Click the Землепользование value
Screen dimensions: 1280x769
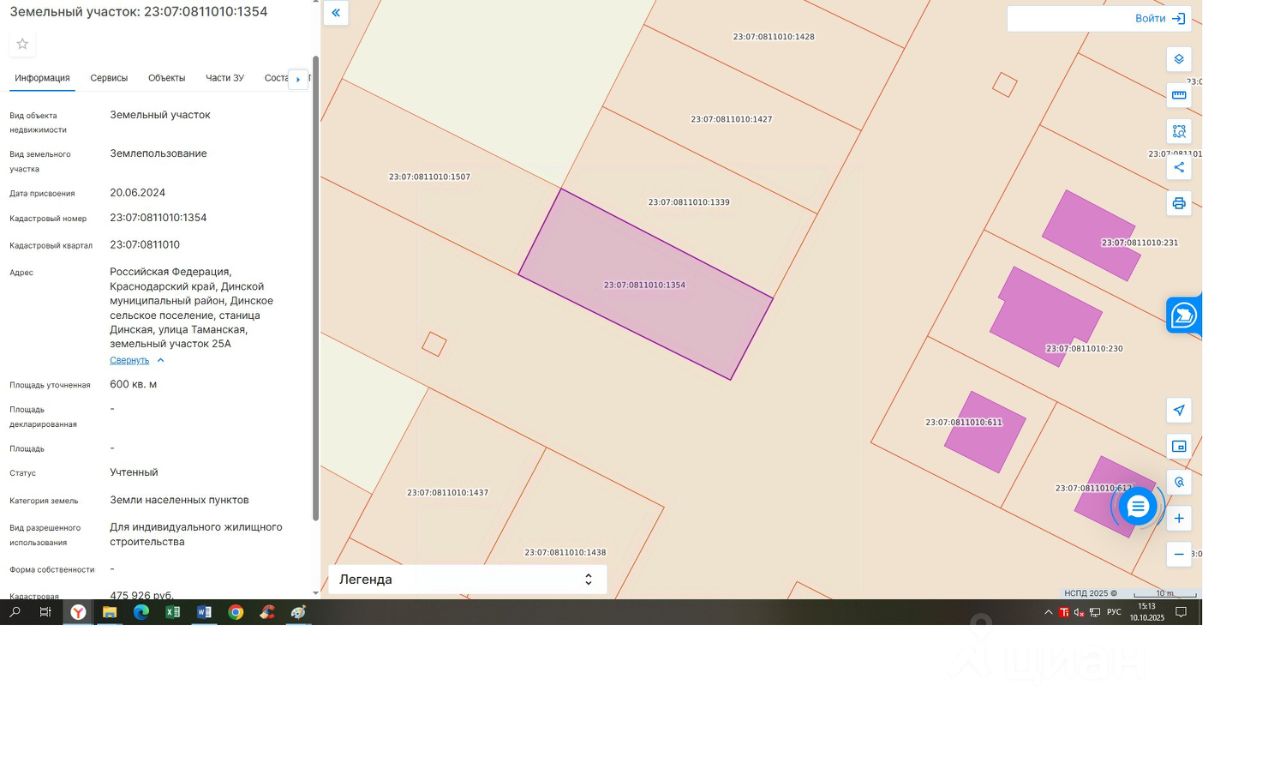coord(158,154)
